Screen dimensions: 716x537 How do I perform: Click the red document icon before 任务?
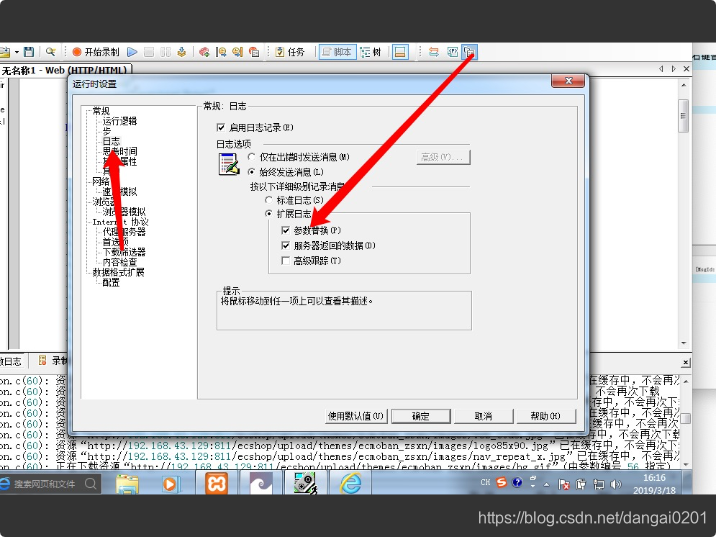coord(254,52)
